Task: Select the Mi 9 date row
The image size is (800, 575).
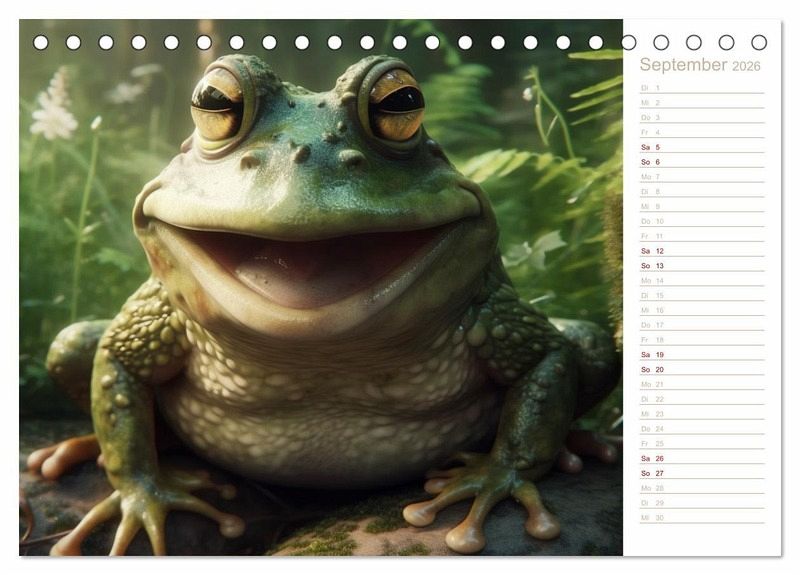Action: tap(702, 206)
